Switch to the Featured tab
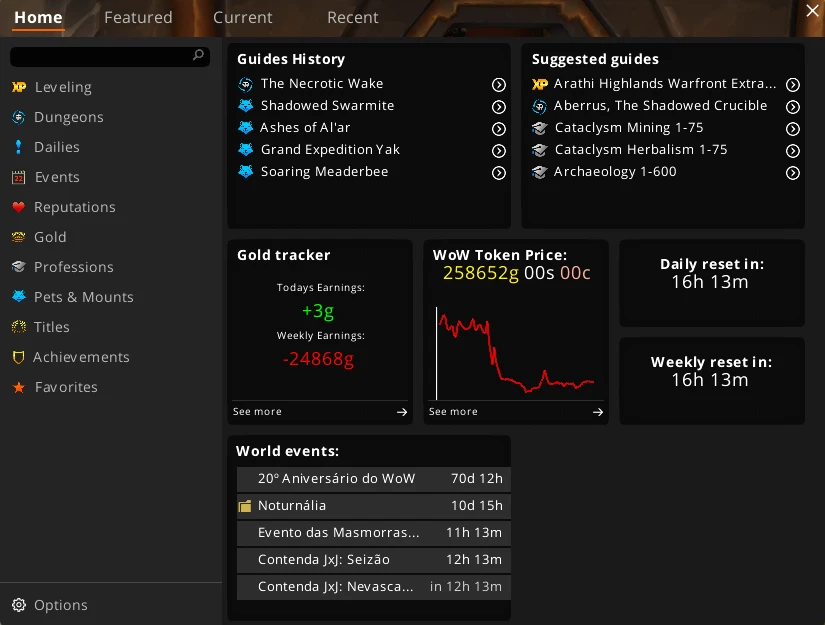The image size is (825, 625). pyautogui.click(x=138, y=17)
